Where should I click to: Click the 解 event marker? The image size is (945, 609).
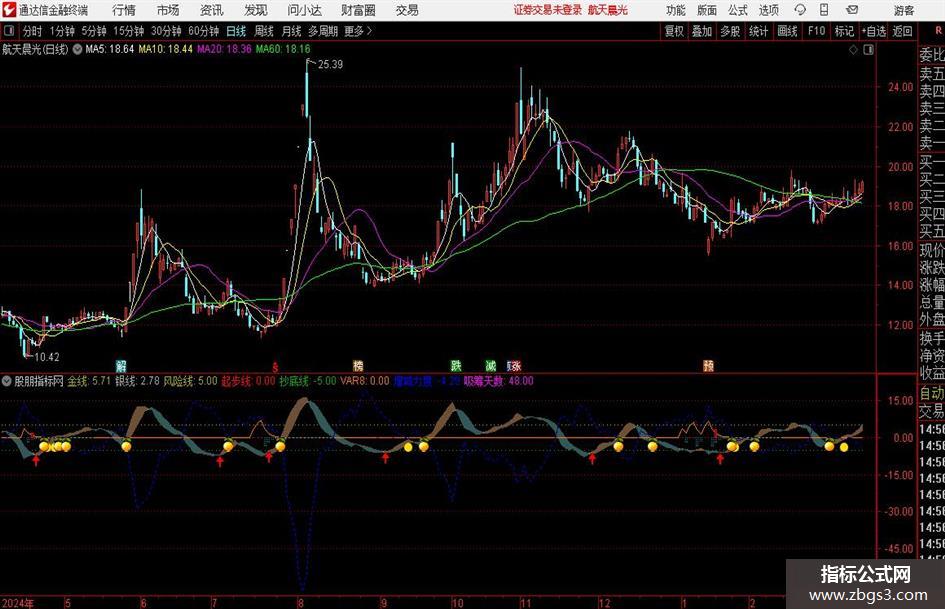tap(121, 365)
